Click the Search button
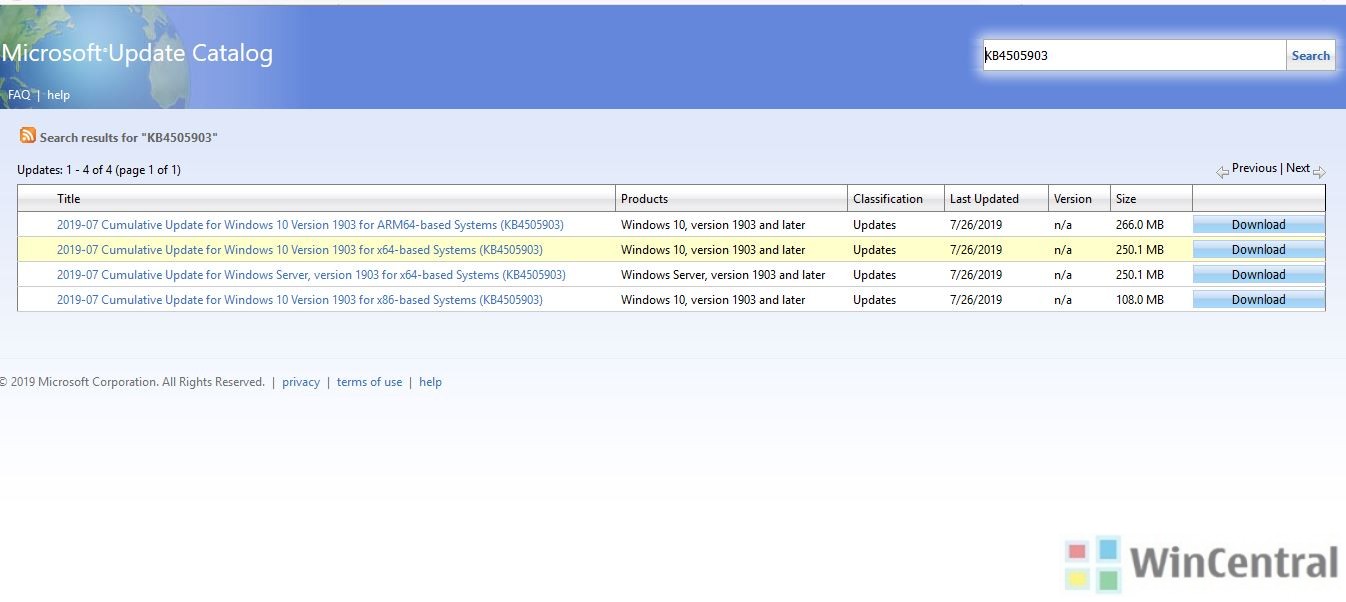The height and width of the screenshot is (602, 1346). click(x=1310, y=56)
